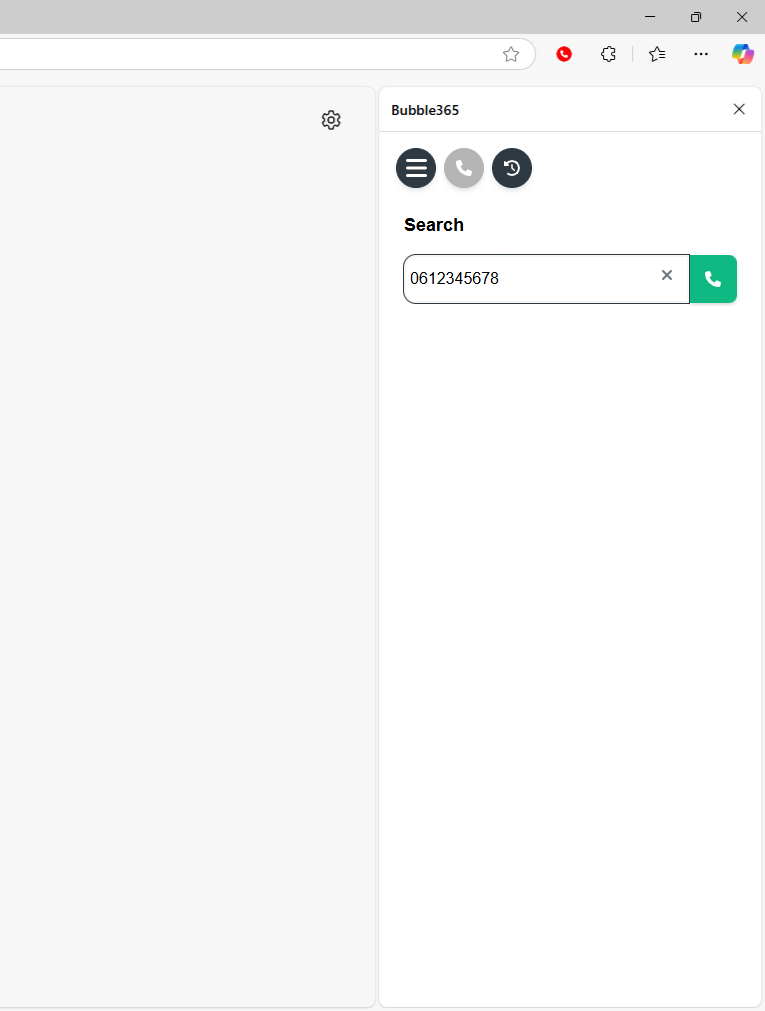Screen dimensions: 765x1011
Task: Click the red Bubble365 extension icon
Action: tap(564, 54)
